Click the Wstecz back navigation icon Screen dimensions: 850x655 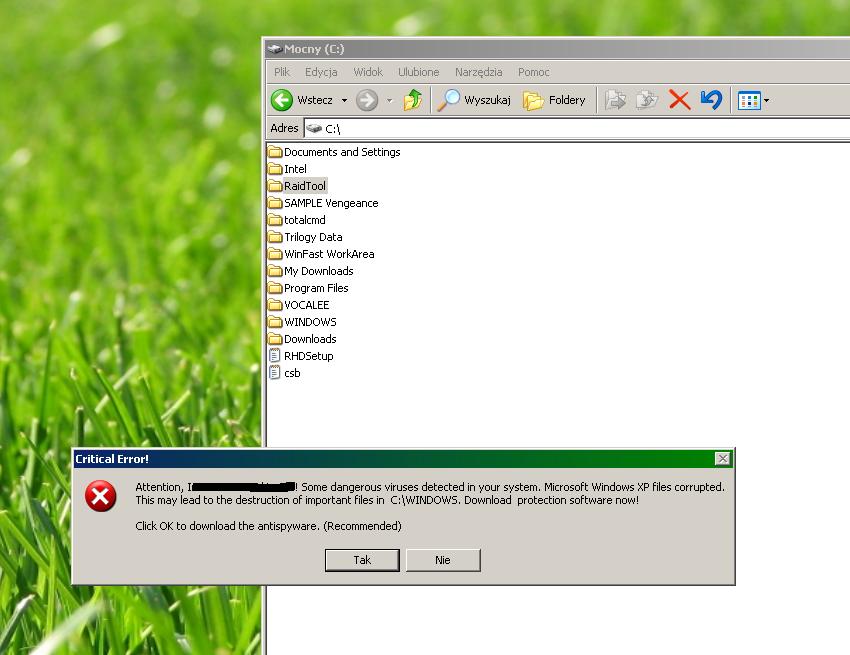coord(282,100)
